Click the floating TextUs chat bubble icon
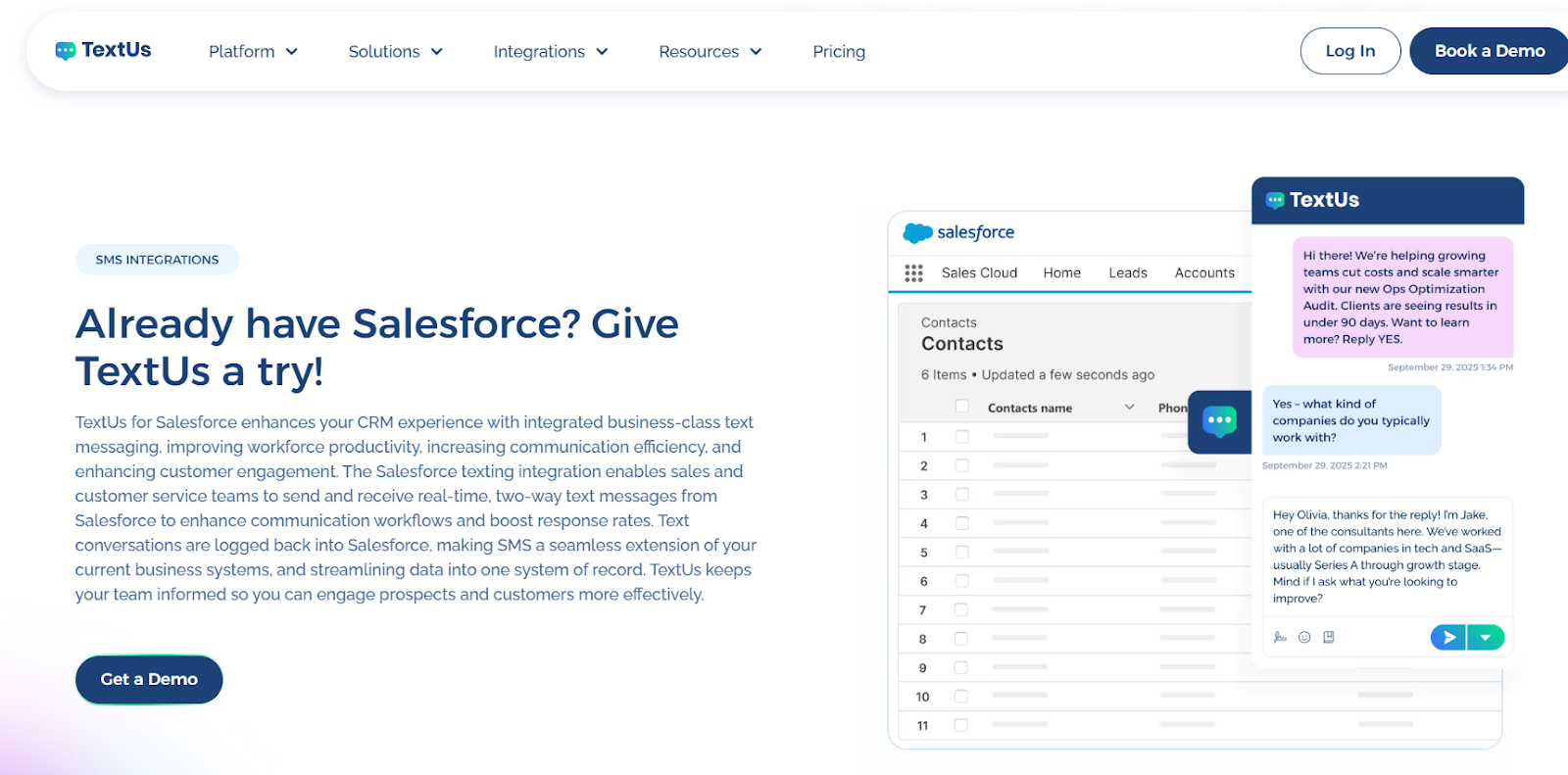1568x775 pixels. [1219, 422]
